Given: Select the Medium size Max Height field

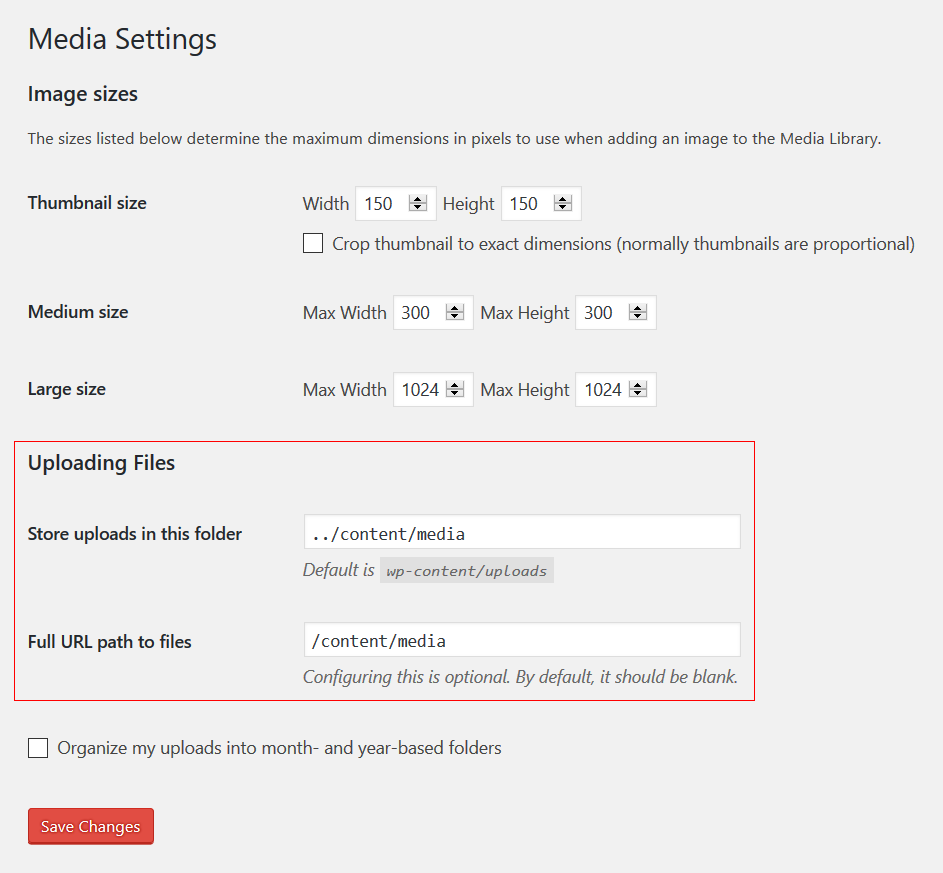Looking at the screenshot, I should click(x=602, y=313).
